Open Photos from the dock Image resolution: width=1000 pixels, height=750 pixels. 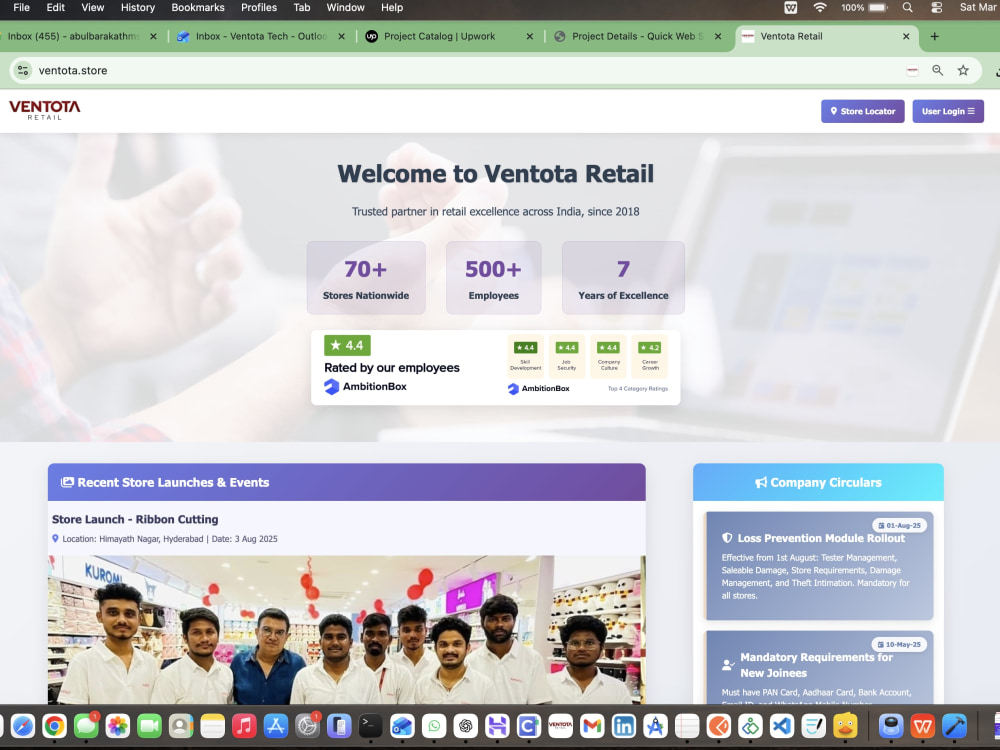(x=118, y=726)
